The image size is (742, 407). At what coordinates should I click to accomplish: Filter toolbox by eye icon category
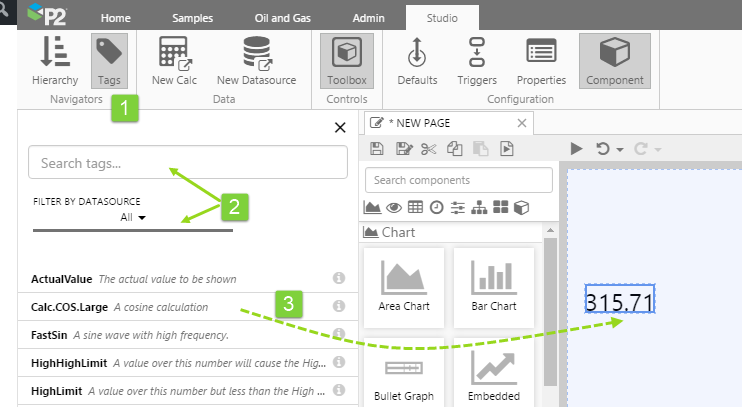pos(394,207)
